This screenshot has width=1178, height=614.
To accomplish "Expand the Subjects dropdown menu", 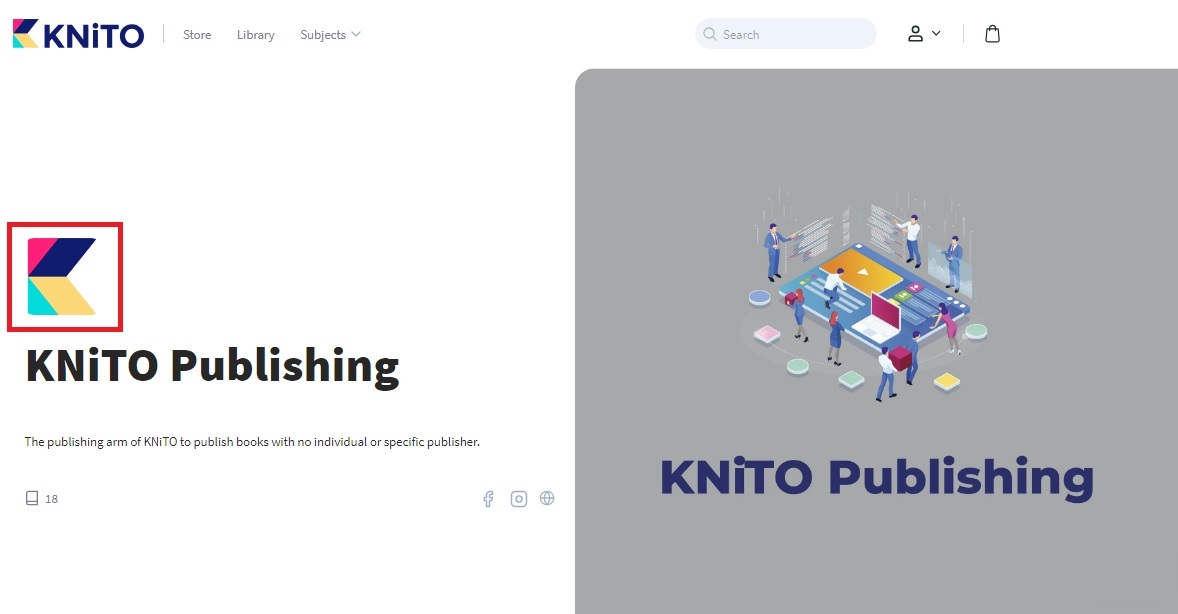I will click(322, 35).
